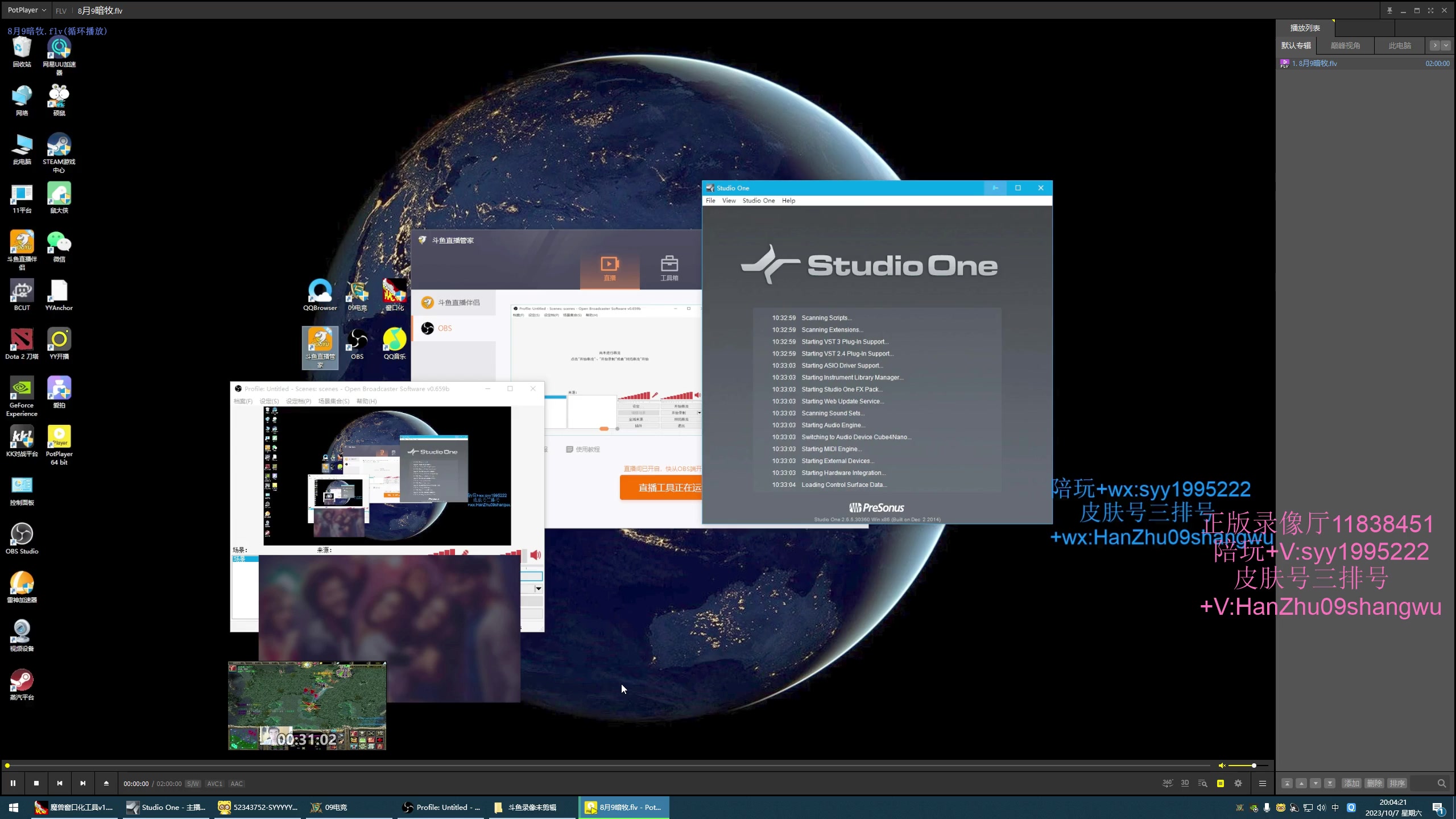Enter fullscreen via title bar icon

click(x=1430, y=10)
